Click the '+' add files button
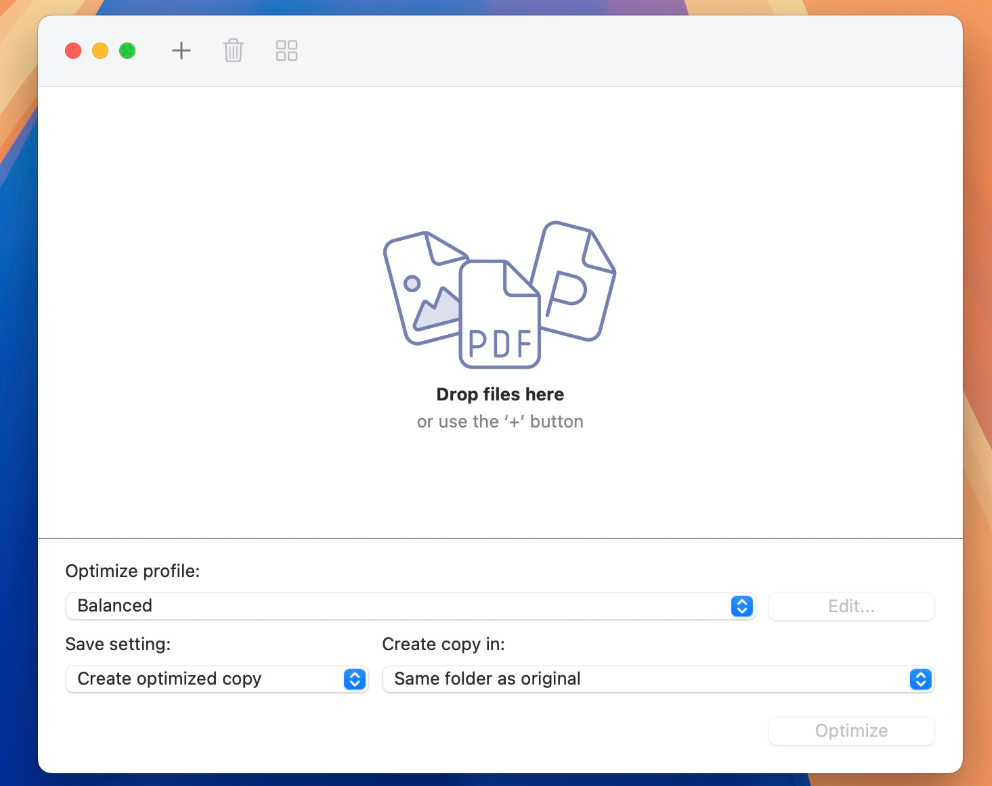This screenshot has width=992, height=786. pos(181,50)
